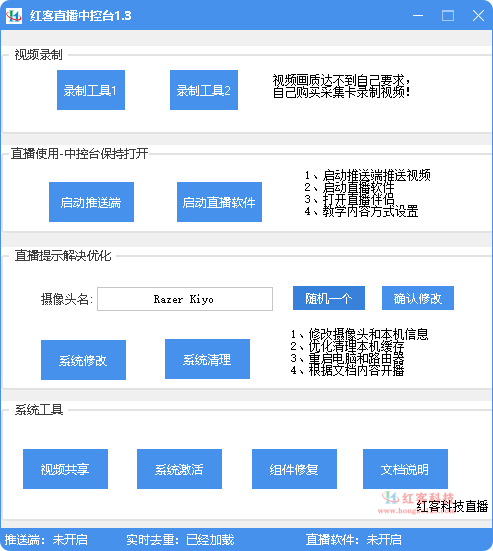Launch live software via 启动直播软件
Screen dimensions: 493x551
click(x=219, y=202)
